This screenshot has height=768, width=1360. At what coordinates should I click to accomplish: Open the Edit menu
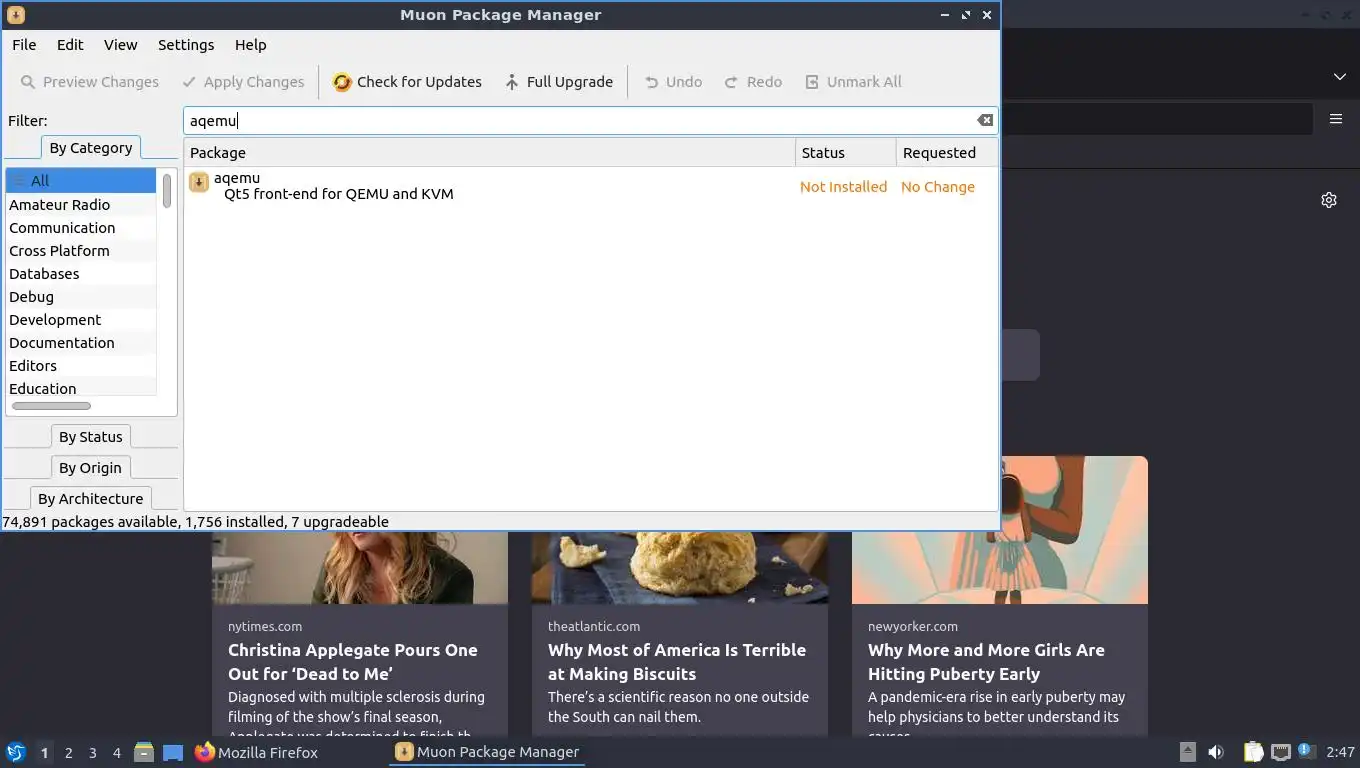pos(70,45)
